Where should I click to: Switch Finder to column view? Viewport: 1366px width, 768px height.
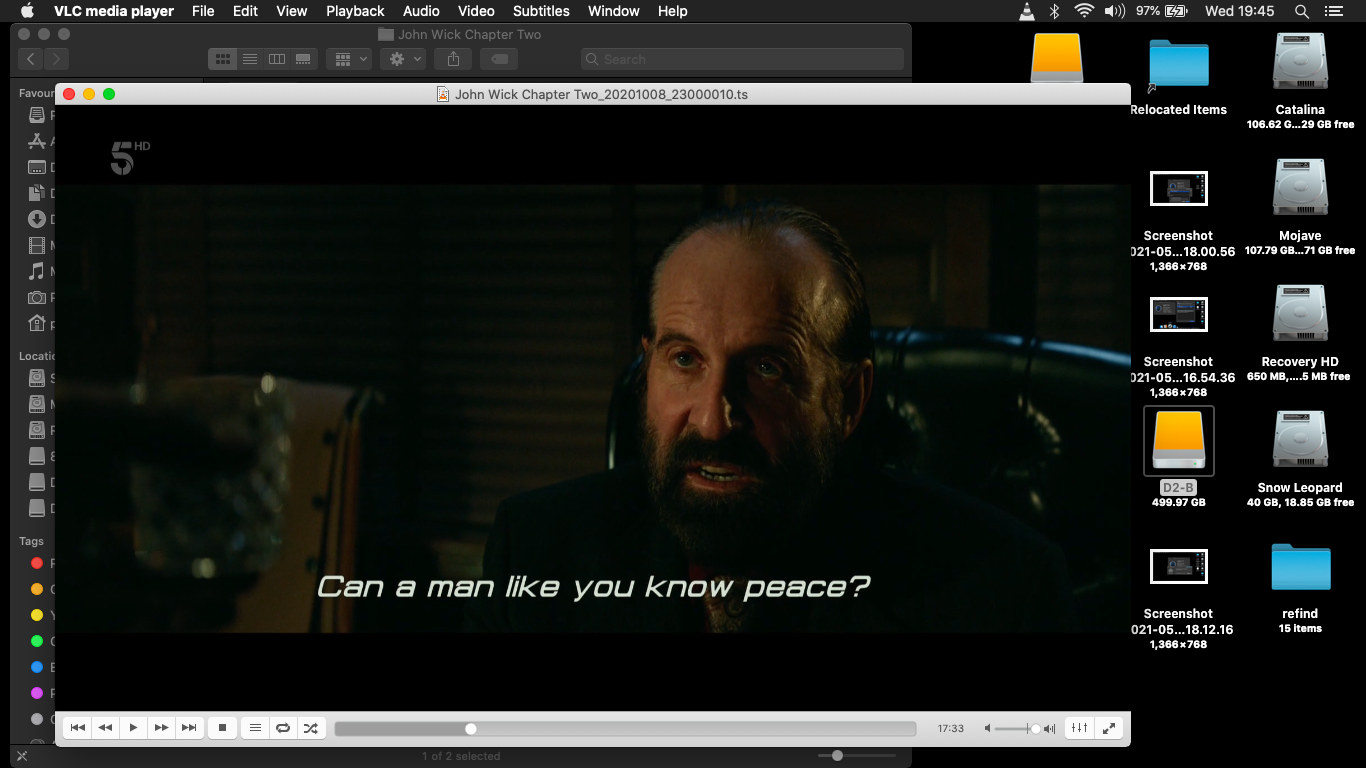(x=277, y=59)
